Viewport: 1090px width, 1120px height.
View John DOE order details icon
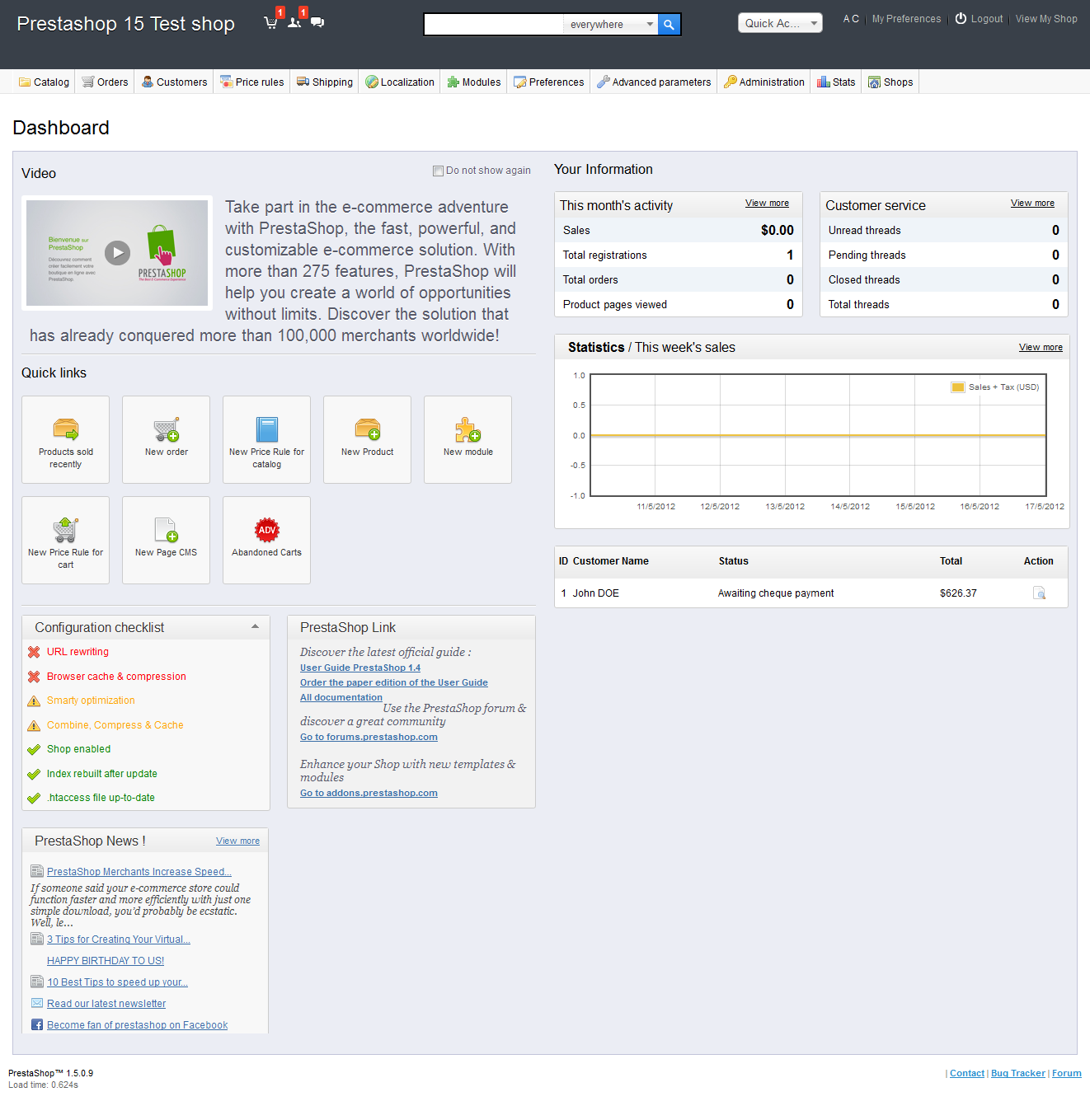click(1039, 593)
